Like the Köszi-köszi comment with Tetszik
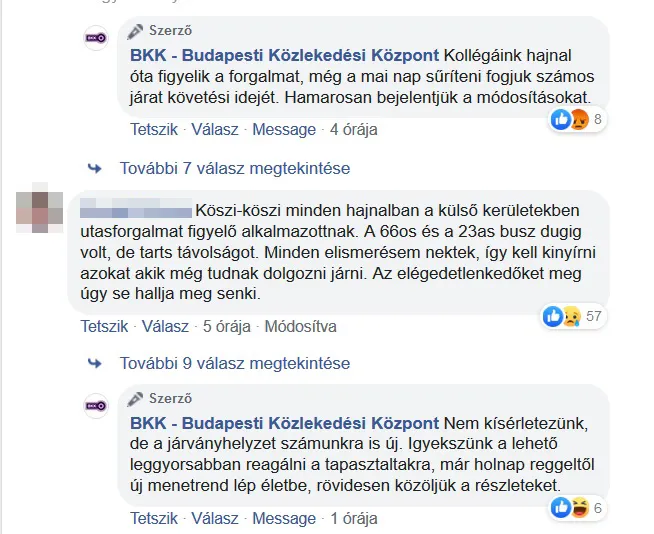Image resolution: width=654 pixels, height=534 pixels. pyautogui.click(x=104, y=326)
